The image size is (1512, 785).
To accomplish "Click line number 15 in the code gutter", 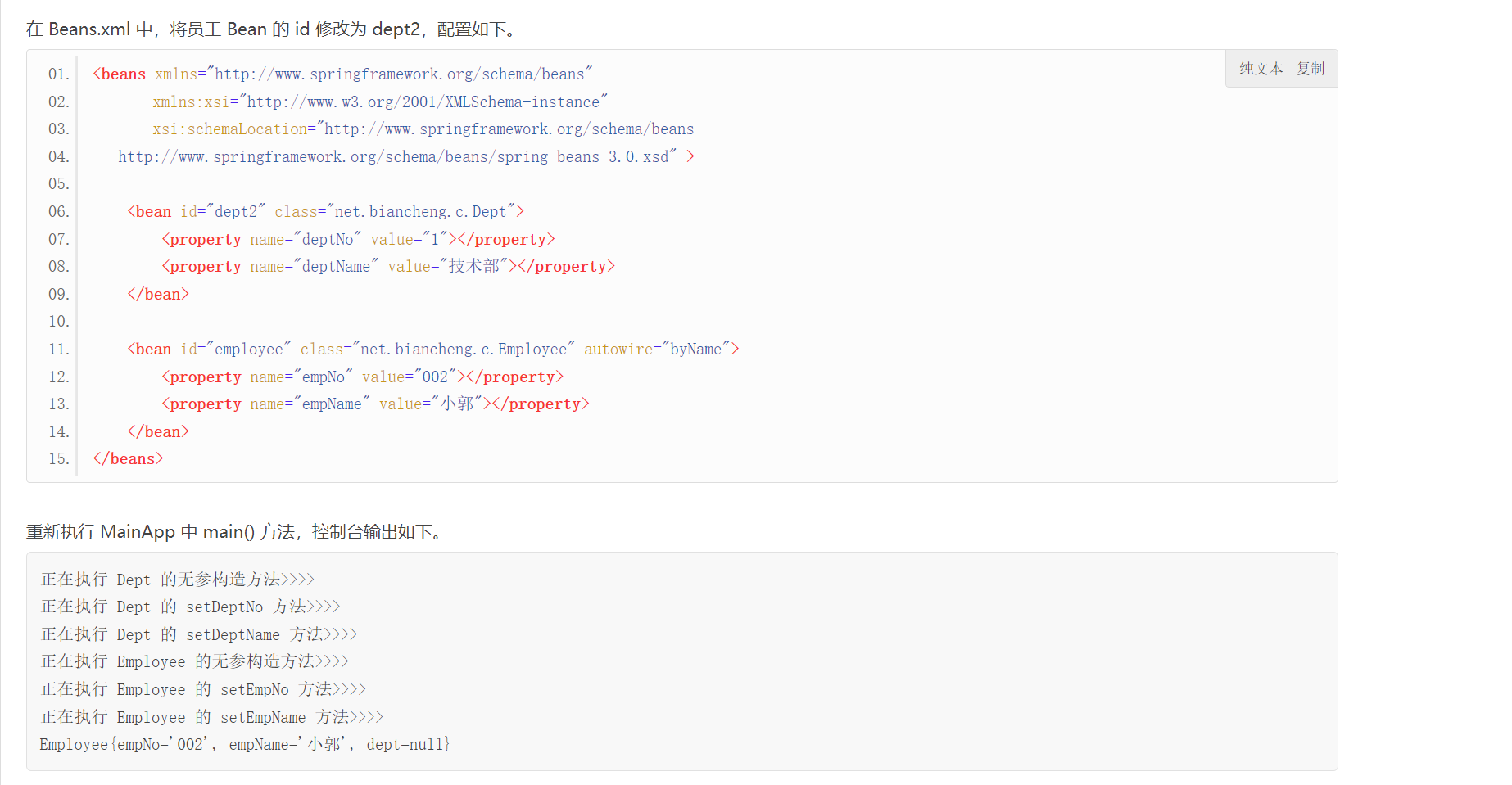I will point(58,459).
